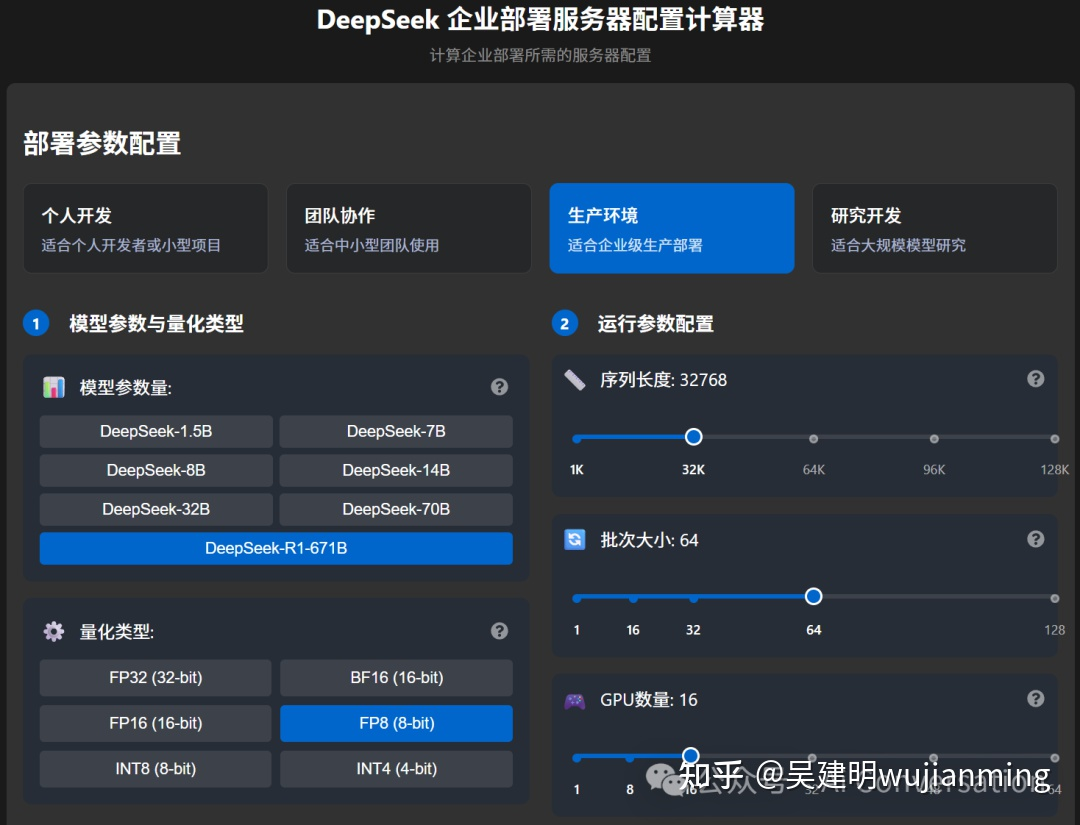The height and width of the screenshot is (825, 1080).
Task: Select the INT4 (4-bit) quantization option
Action: [396, 768]
